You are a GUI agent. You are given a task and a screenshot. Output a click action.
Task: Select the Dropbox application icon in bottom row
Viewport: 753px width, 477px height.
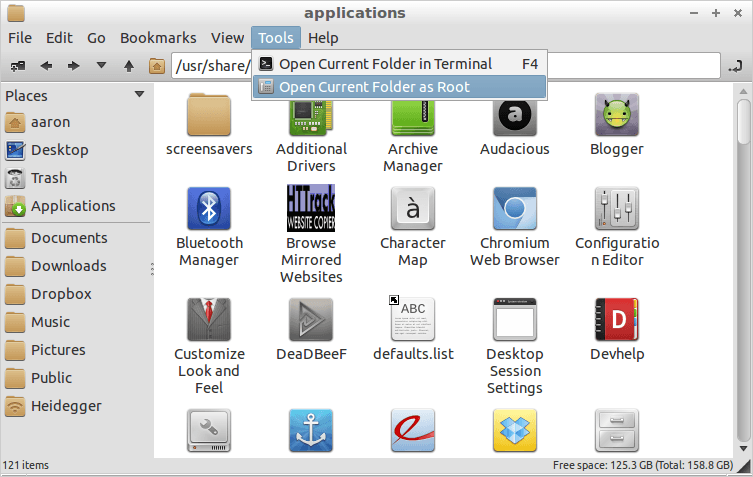click(515, 430)
